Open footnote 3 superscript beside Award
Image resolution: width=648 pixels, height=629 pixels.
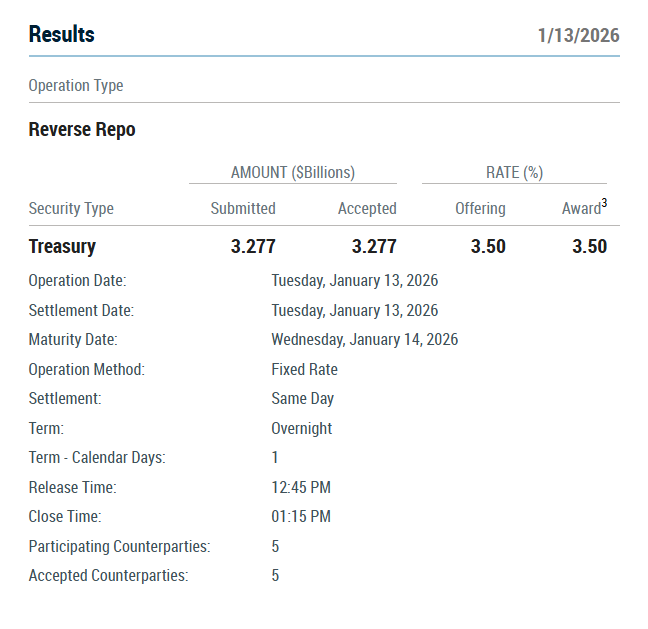[604, 203]
